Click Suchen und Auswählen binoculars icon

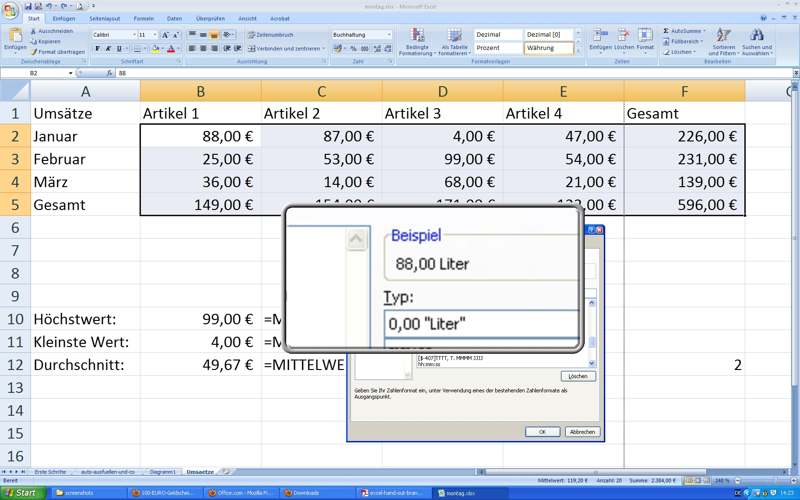point(757,40)
